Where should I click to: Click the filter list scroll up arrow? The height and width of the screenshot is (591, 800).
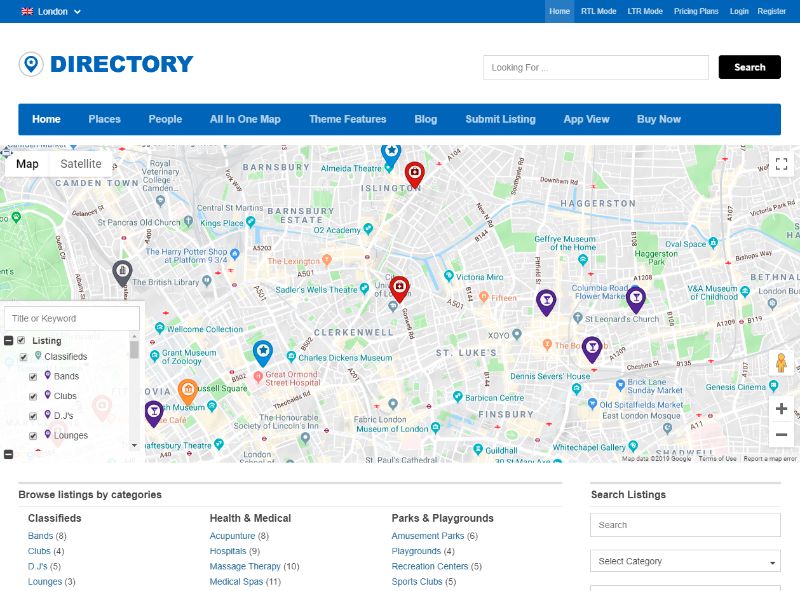[134, 336]
